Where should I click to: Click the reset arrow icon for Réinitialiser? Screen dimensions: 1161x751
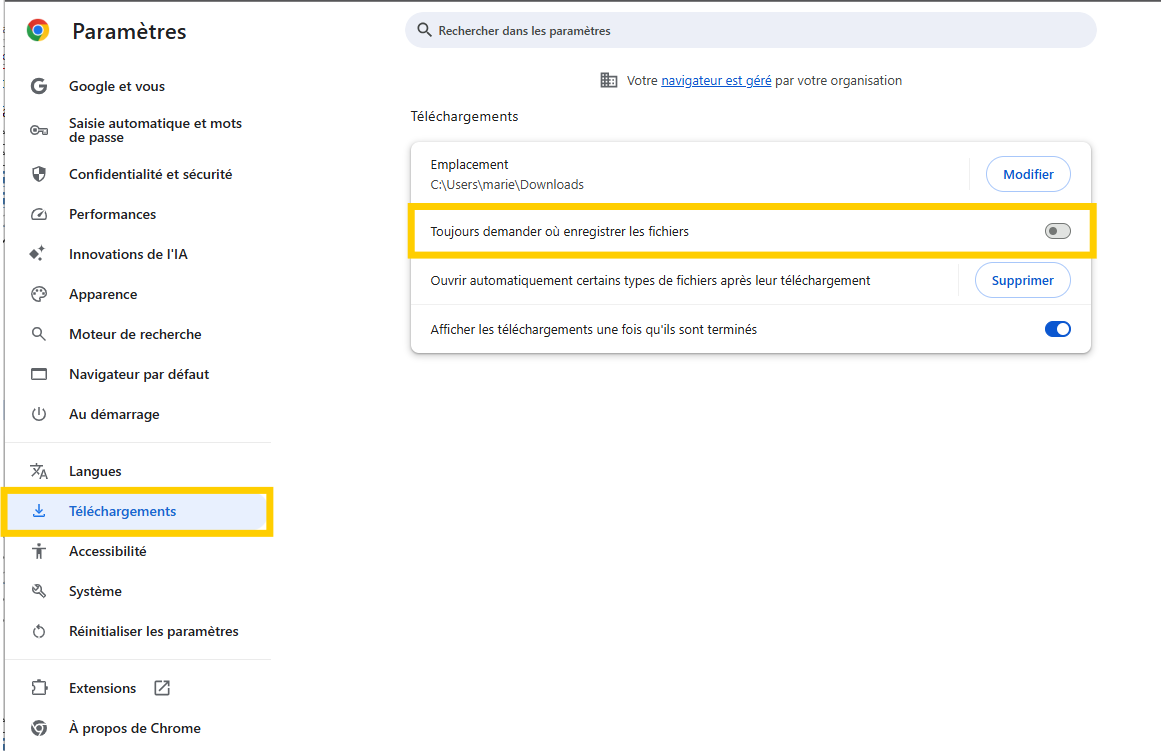39,631
